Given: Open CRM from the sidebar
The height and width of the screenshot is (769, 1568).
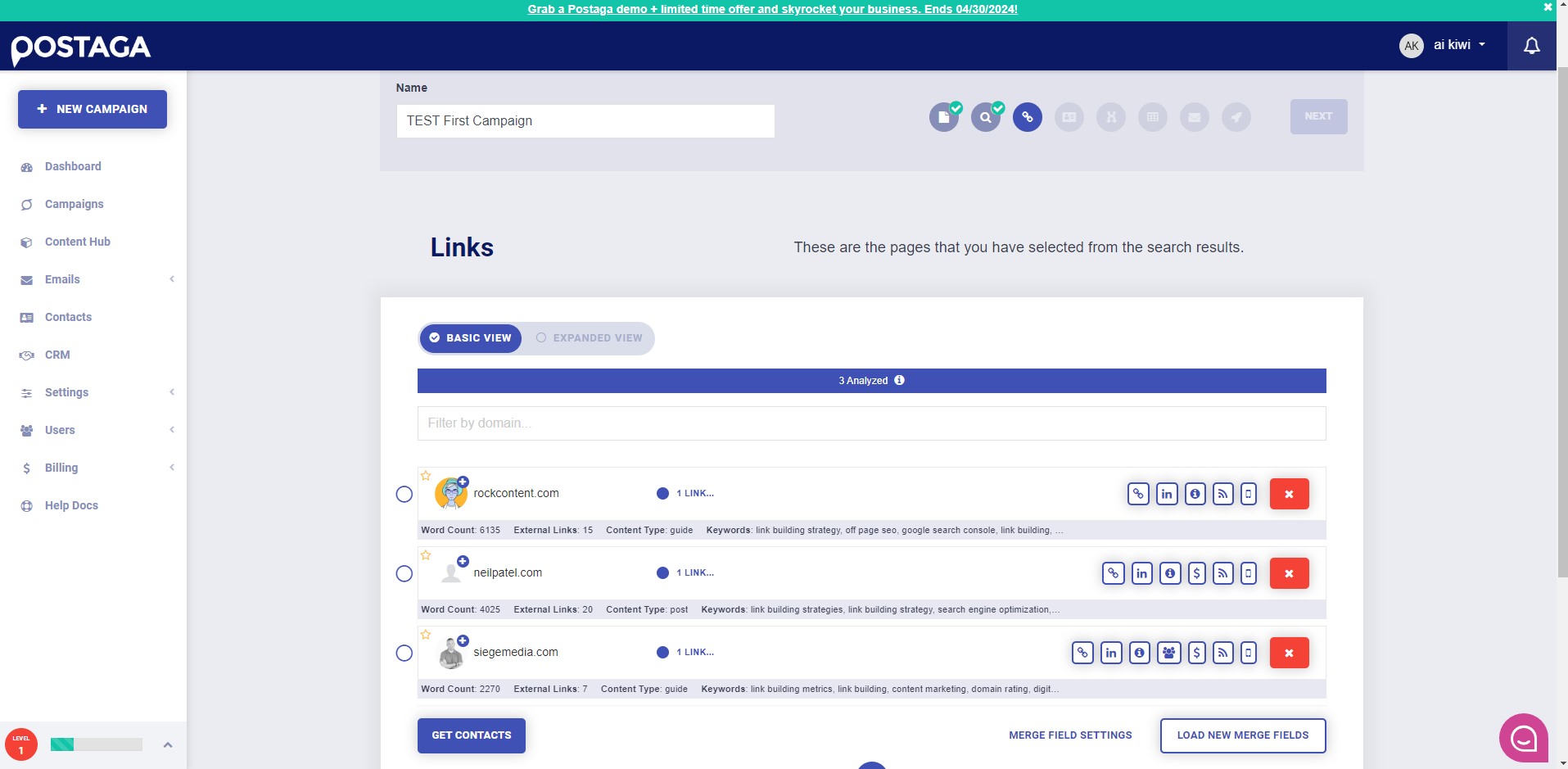Looking at the screenshot, I should (x=56, y=355).
